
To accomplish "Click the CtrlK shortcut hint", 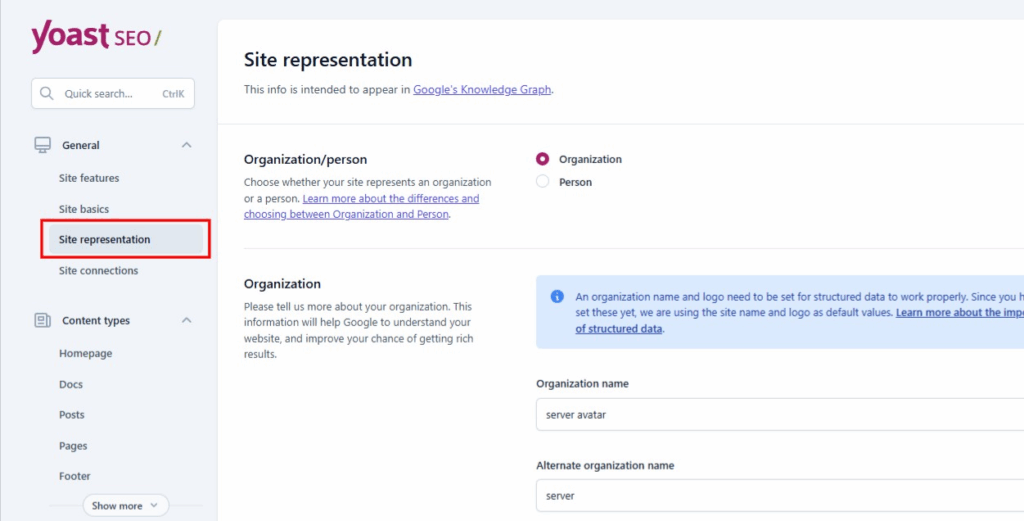I will [x=173, y=94].
